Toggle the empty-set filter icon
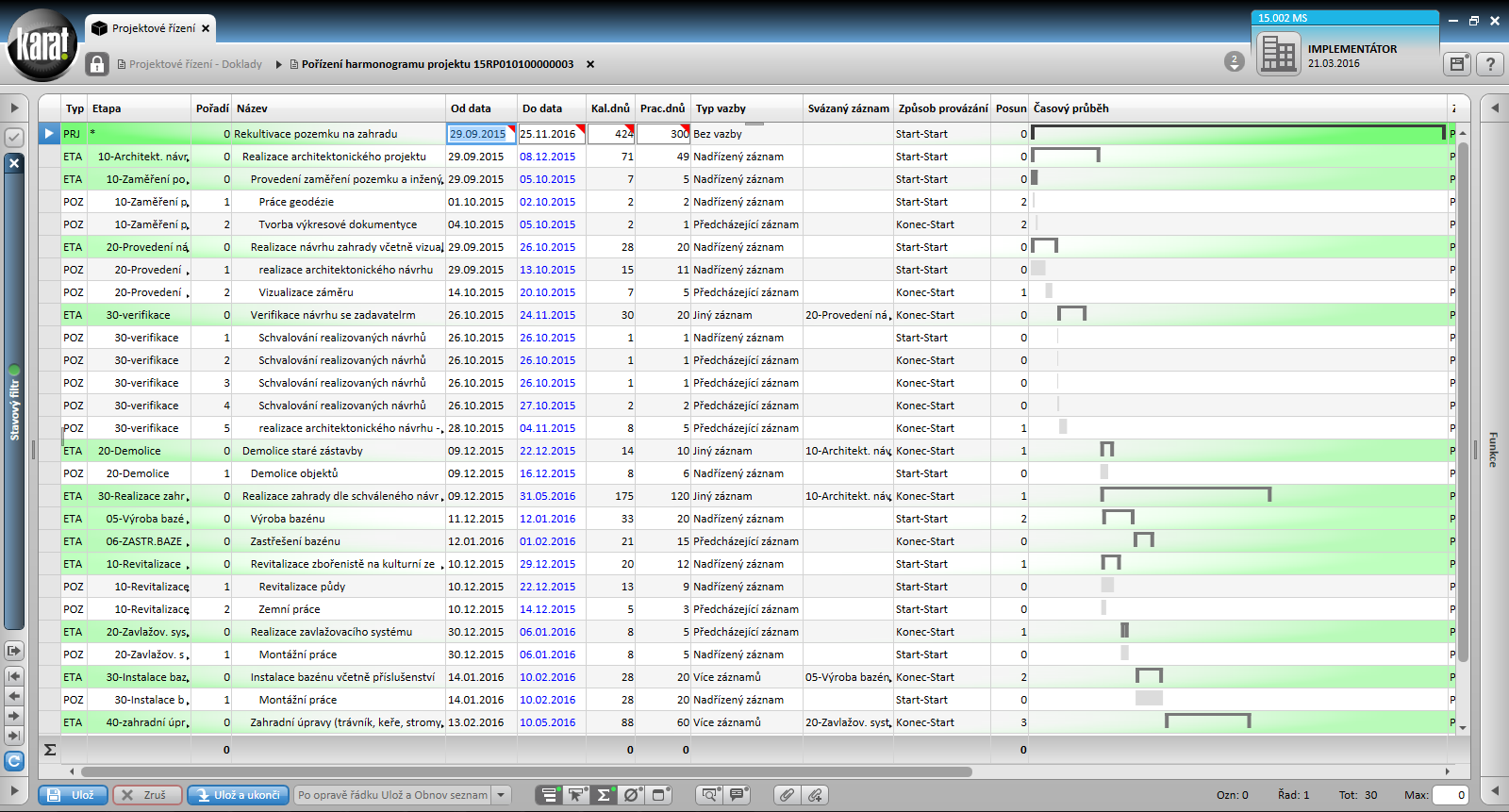Viewport: 1509px width, 812px height. [x=632, y=795]
